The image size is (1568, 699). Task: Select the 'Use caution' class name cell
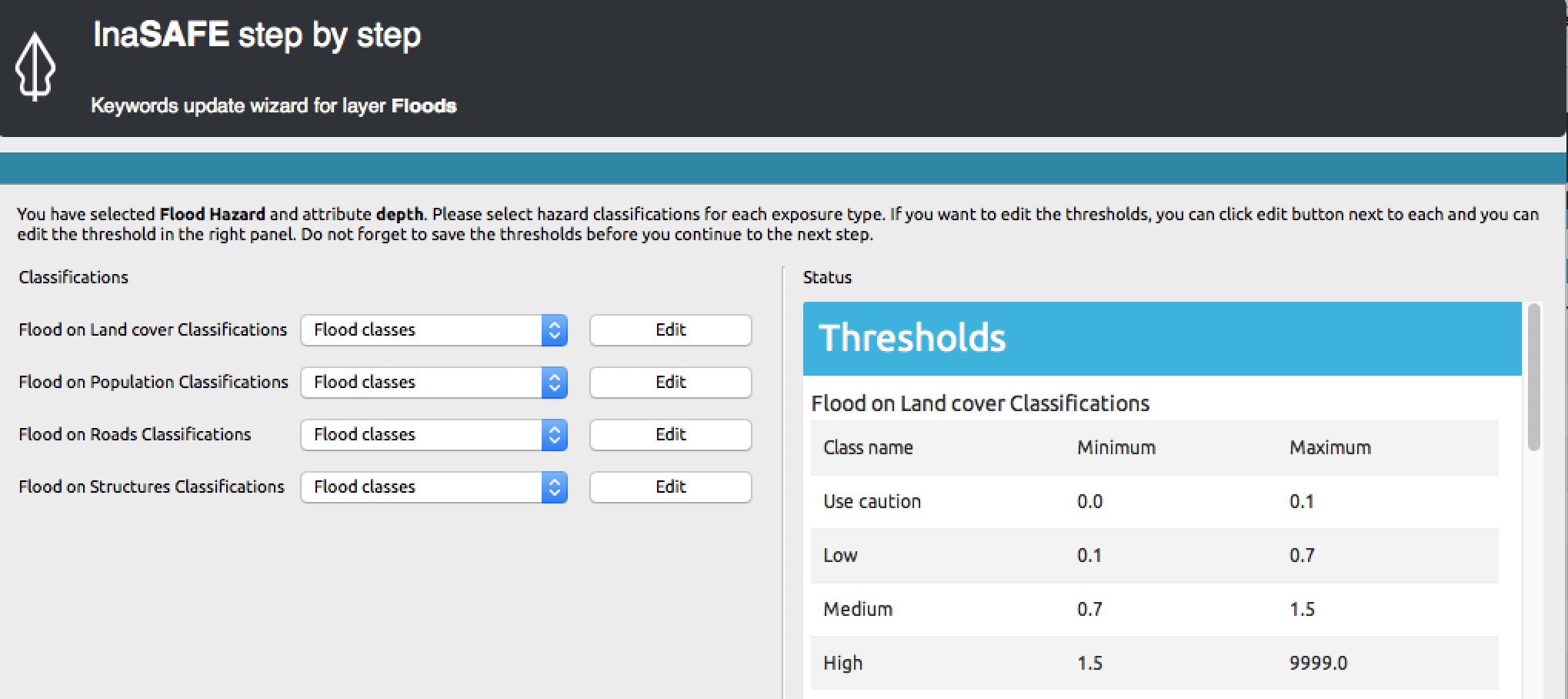pyautogui.click(x=872, y=501)
